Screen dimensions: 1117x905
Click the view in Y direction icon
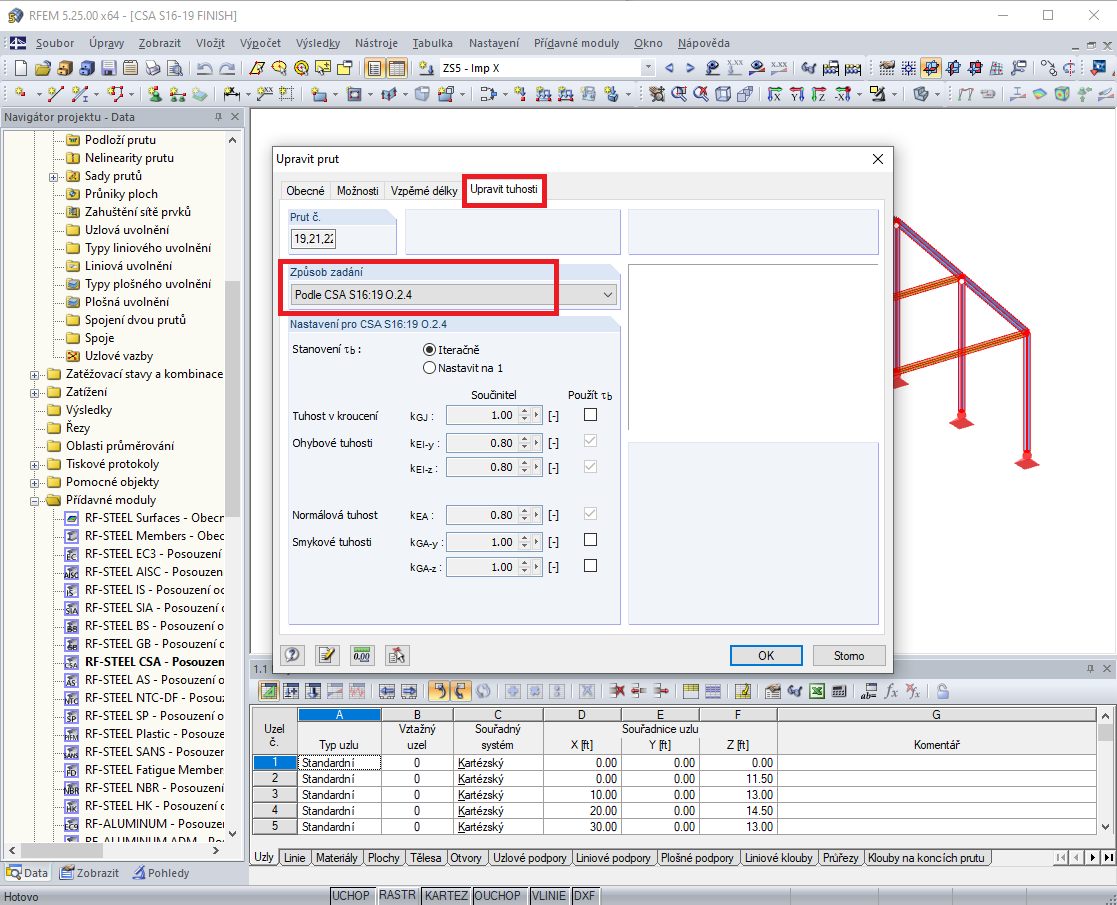[x=797, y=93]
